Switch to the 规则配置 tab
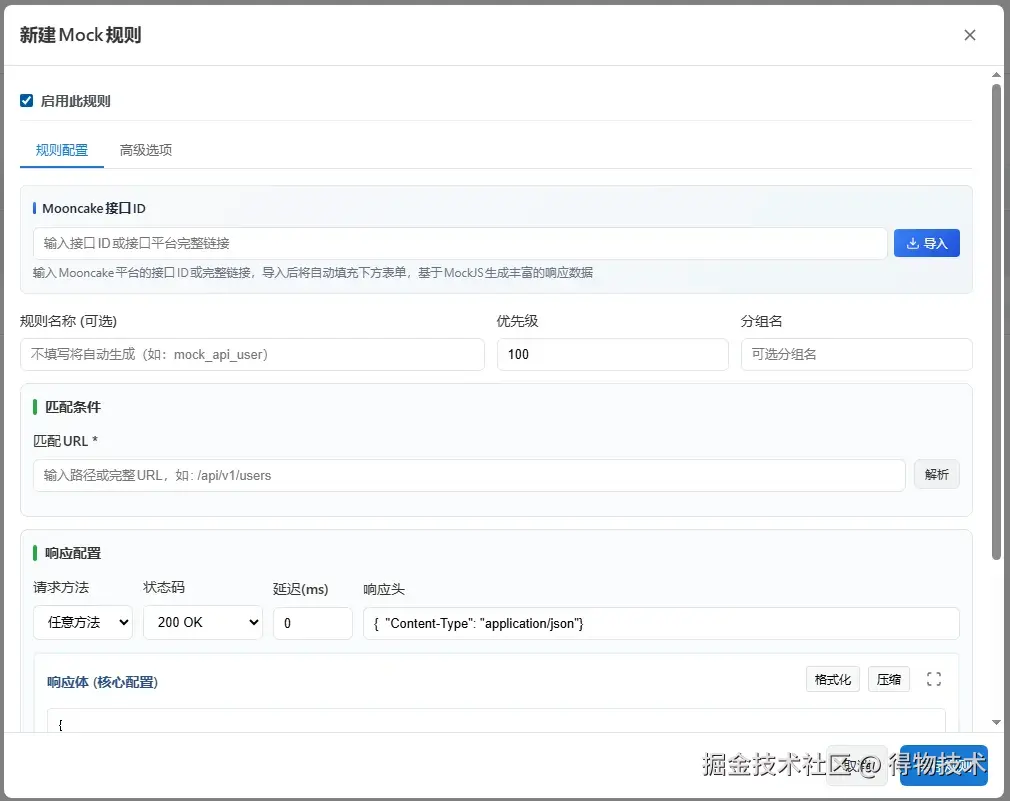This screenshot has width=1010, height=801. click(62, 150)
